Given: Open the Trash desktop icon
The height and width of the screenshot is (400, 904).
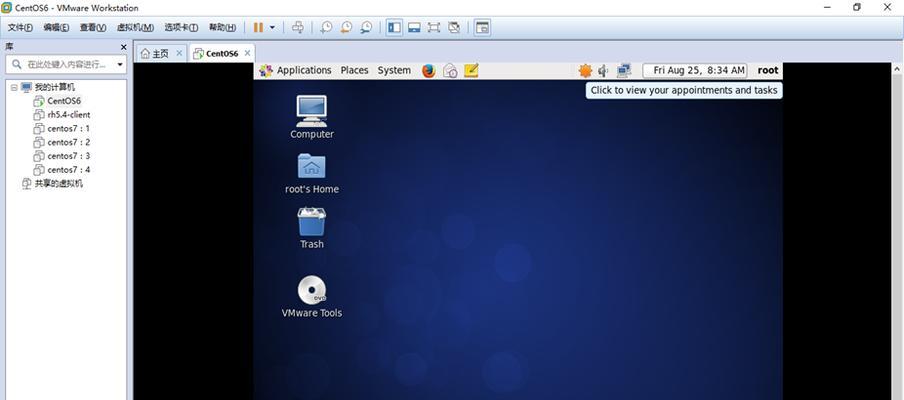Looking at the screenshot, I should click(x=312, y=228).
